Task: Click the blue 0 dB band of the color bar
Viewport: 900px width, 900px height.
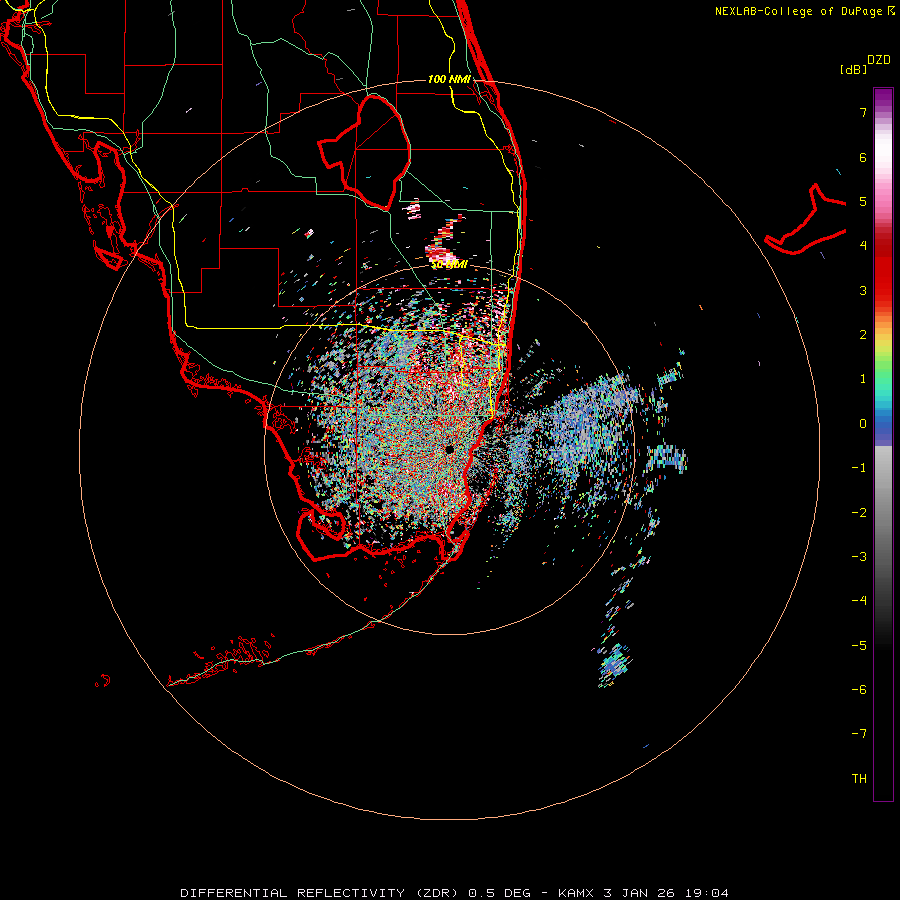Action: (883, 424)
